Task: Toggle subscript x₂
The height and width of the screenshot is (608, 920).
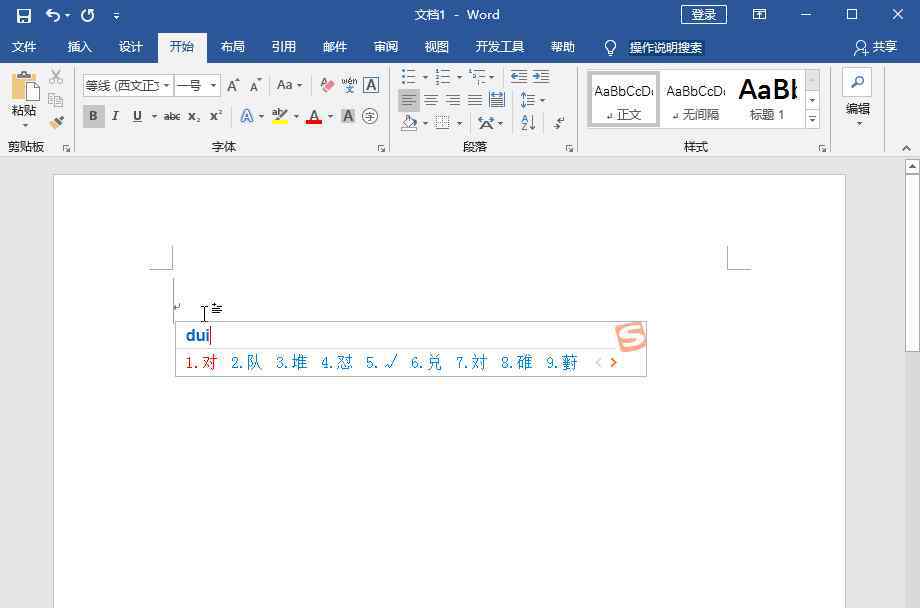Action: click(194, 117)
